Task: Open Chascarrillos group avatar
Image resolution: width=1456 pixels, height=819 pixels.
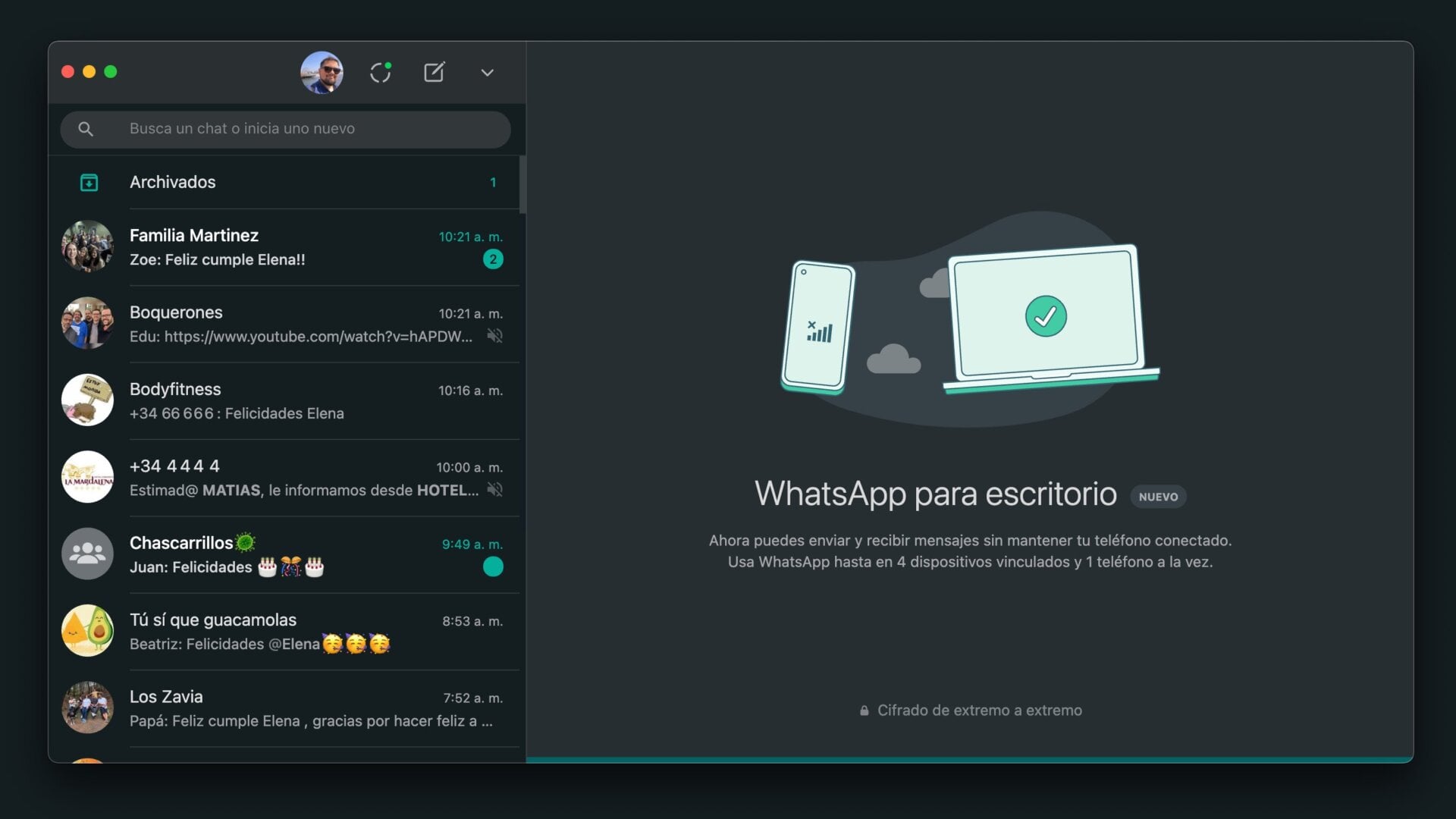Action: (x=87, y=554)
